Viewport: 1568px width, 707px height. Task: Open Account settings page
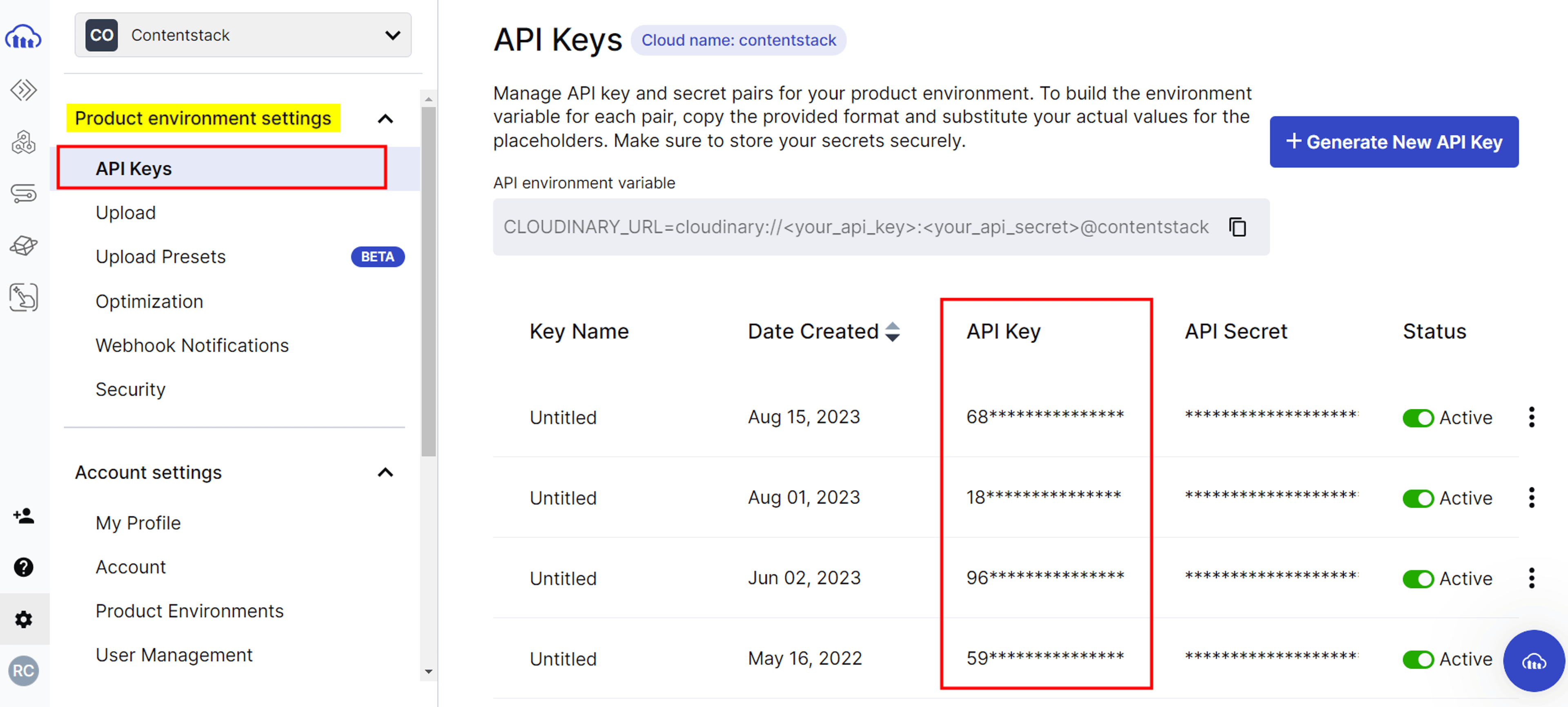pyautogui.click(x=130, y=566)
